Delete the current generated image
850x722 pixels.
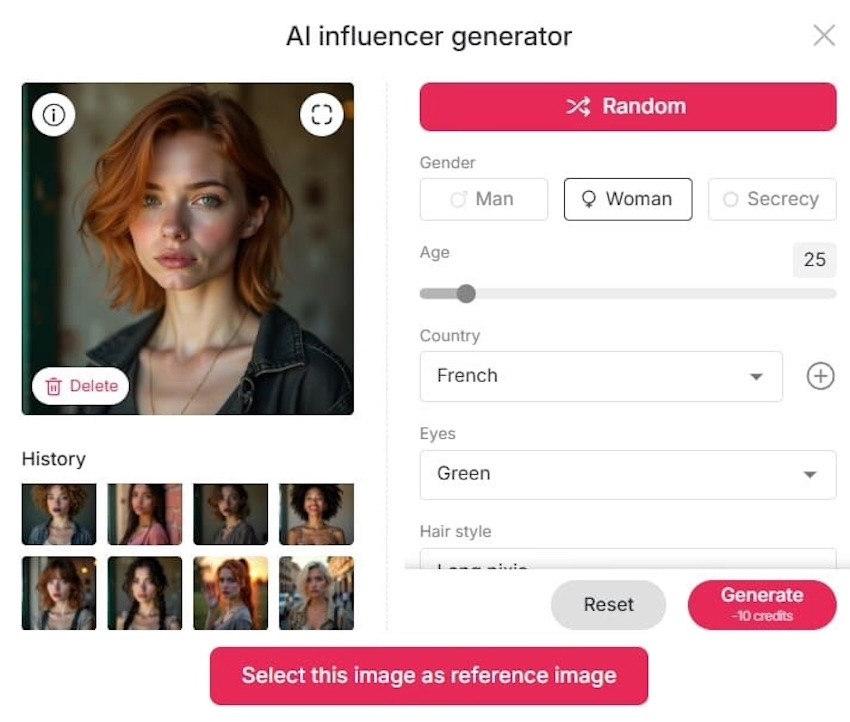tap(80, 386)
